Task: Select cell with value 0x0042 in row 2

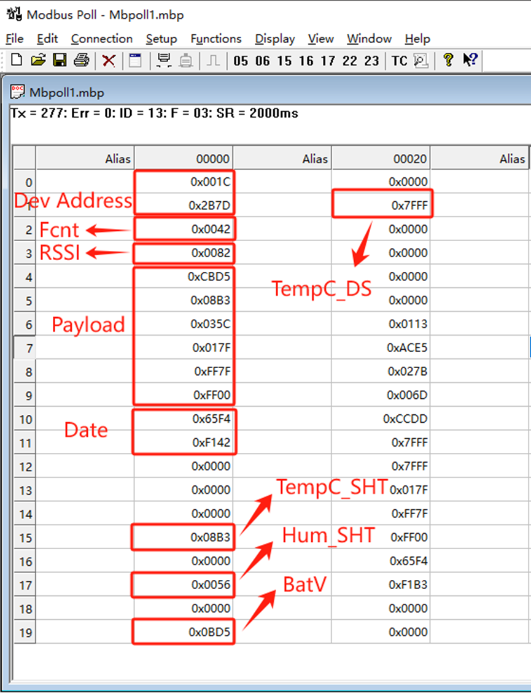Action: 184,229
